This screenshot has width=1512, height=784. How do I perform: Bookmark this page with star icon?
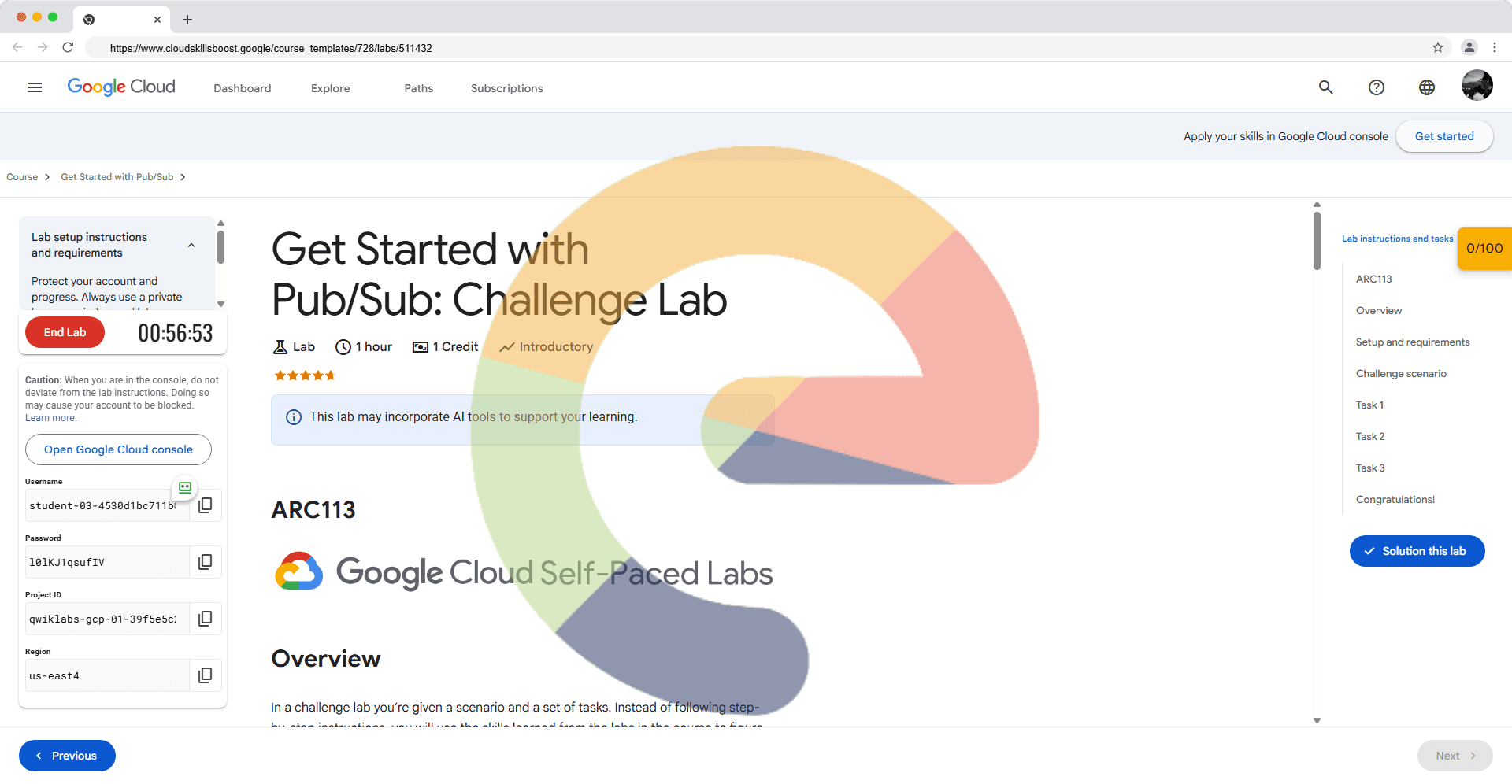pyautogui.click(x=1438, y=47)
